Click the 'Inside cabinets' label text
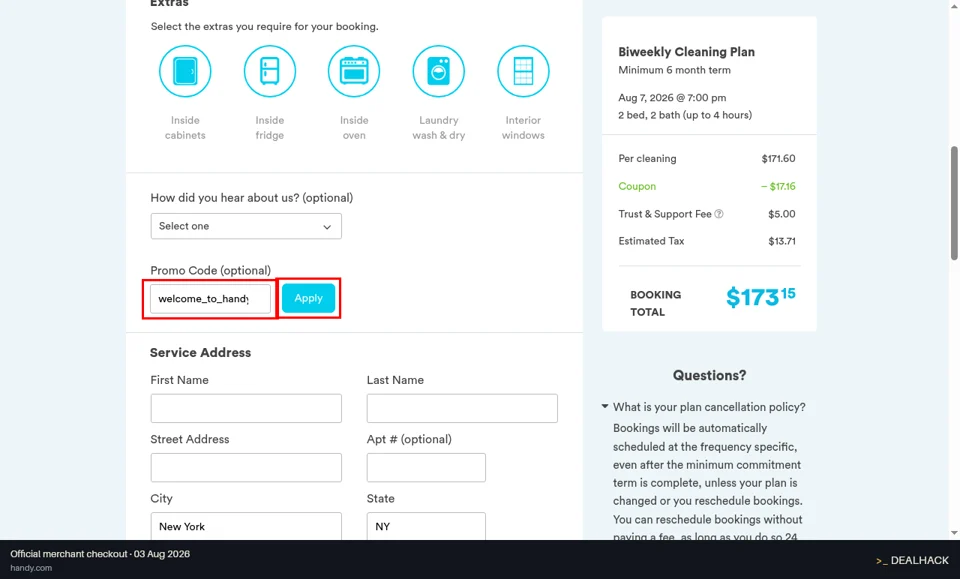 coord(185,128)
